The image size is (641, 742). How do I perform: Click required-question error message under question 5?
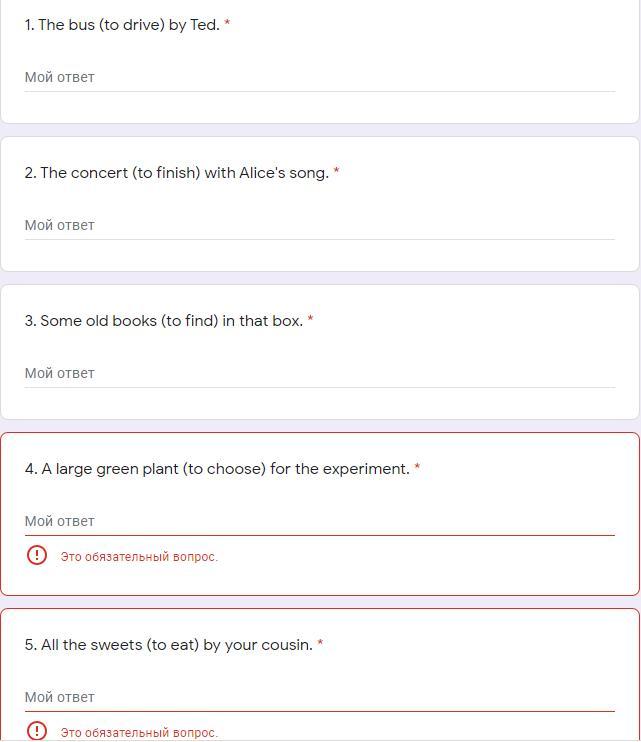139,733
